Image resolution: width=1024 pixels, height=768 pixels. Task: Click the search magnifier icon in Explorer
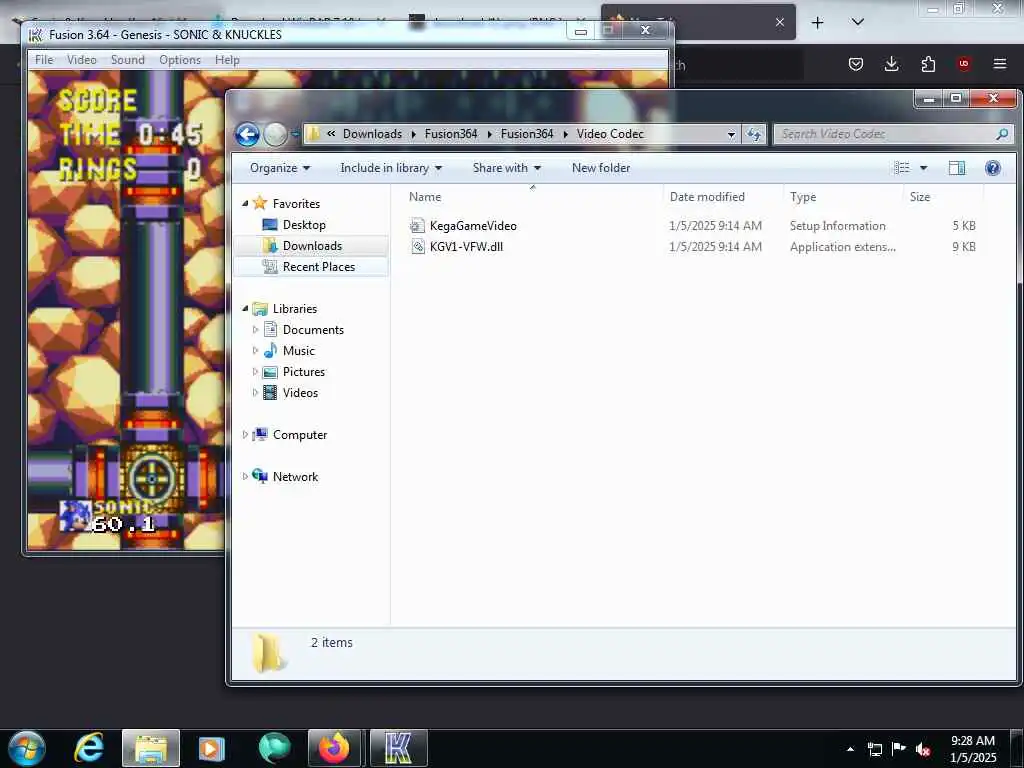click(x=1002, y=134)
